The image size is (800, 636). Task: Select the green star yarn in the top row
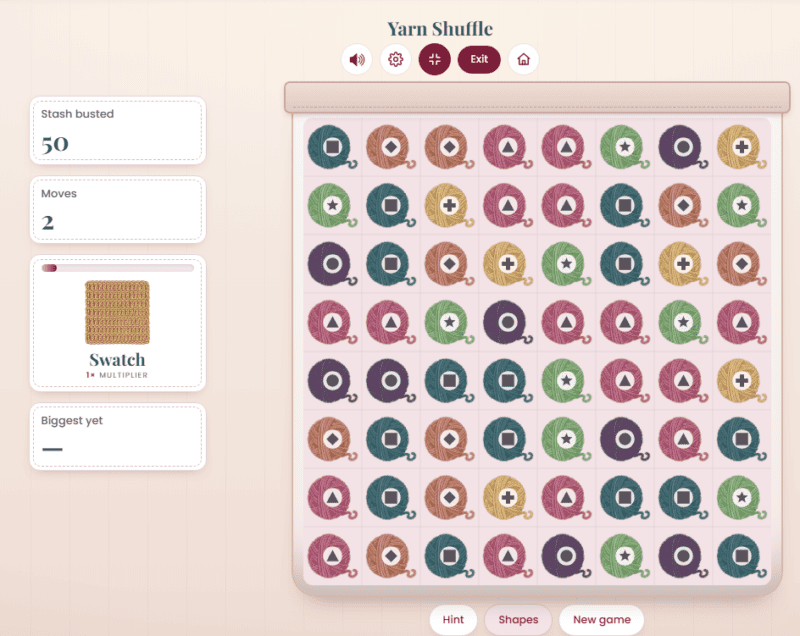pos(624,147)
